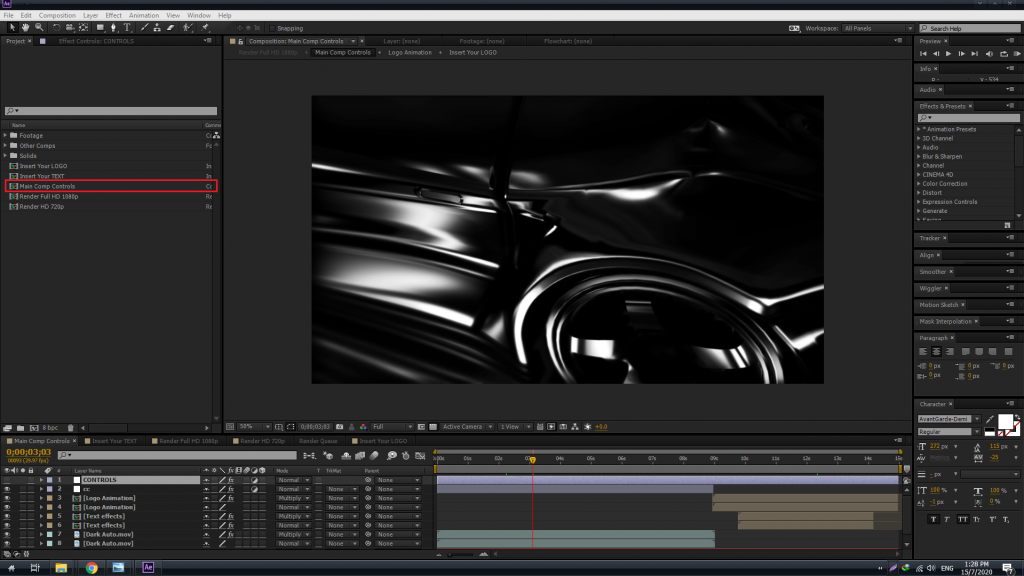The image size is (1024, 576).
Task: Open the Graph Editor in timeline
Action: tap(420, 456)
